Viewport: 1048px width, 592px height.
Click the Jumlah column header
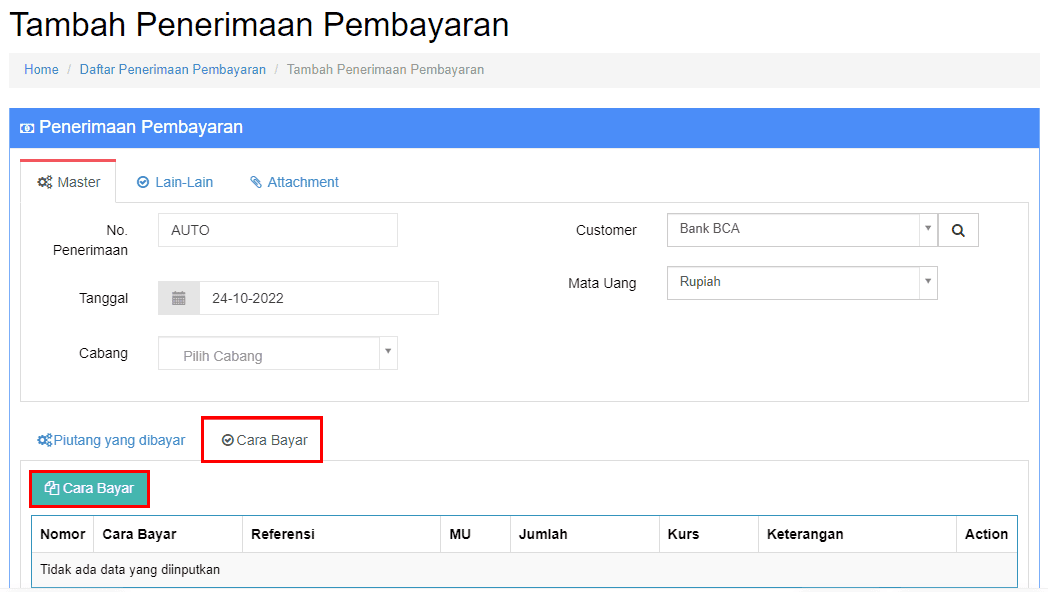coord(585,534)
